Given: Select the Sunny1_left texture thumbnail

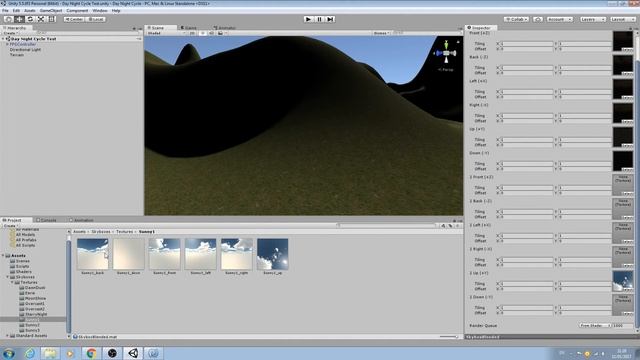Looking at the screenshot, I should (200, 254).
